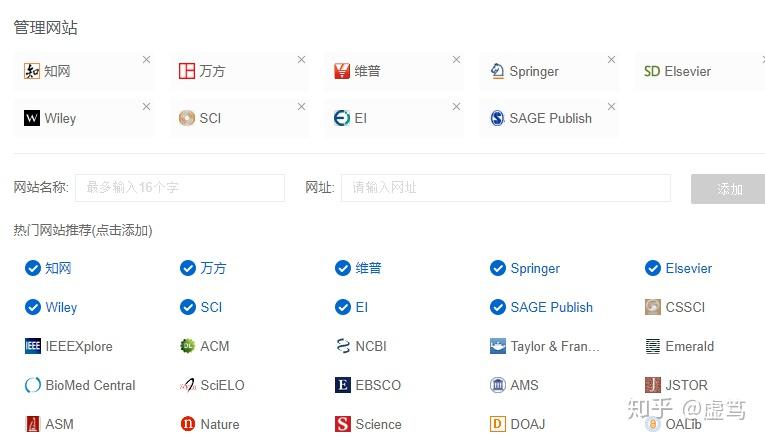Remove EI using its close X
Screen dimensions: 765x441
[456, 106]
